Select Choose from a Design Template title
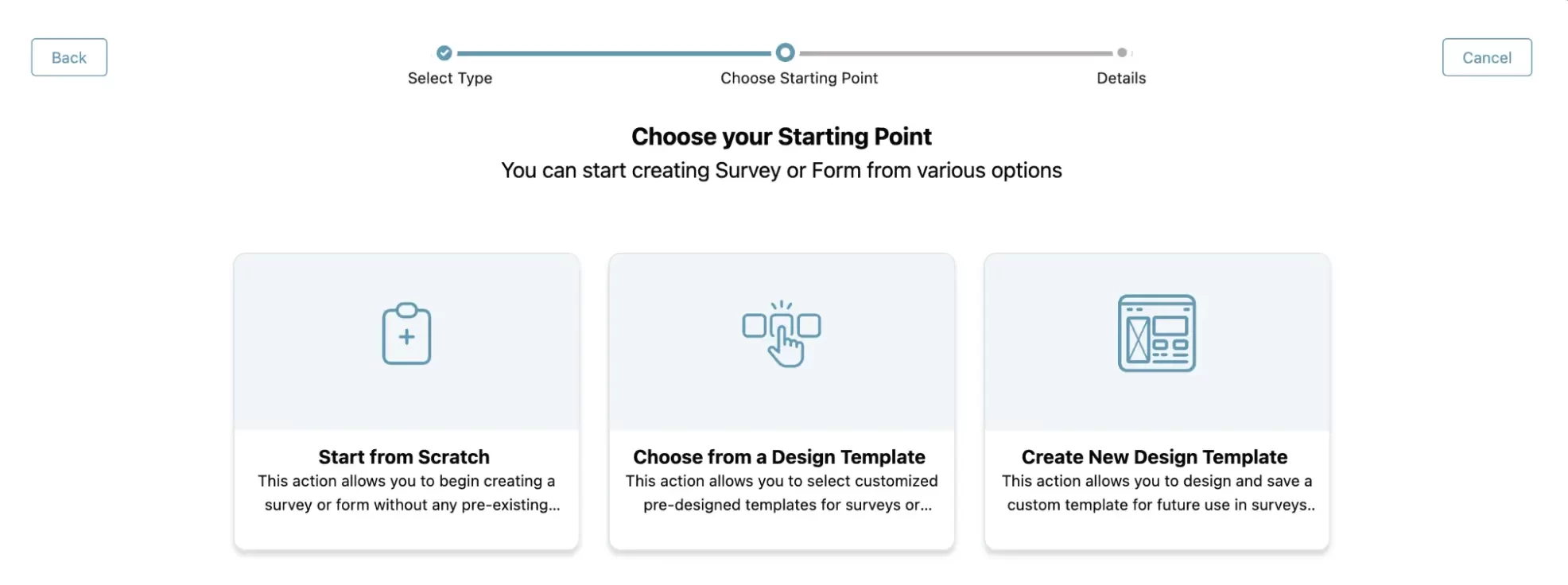This screenshot has width=1568, height=585. [779, 457]
